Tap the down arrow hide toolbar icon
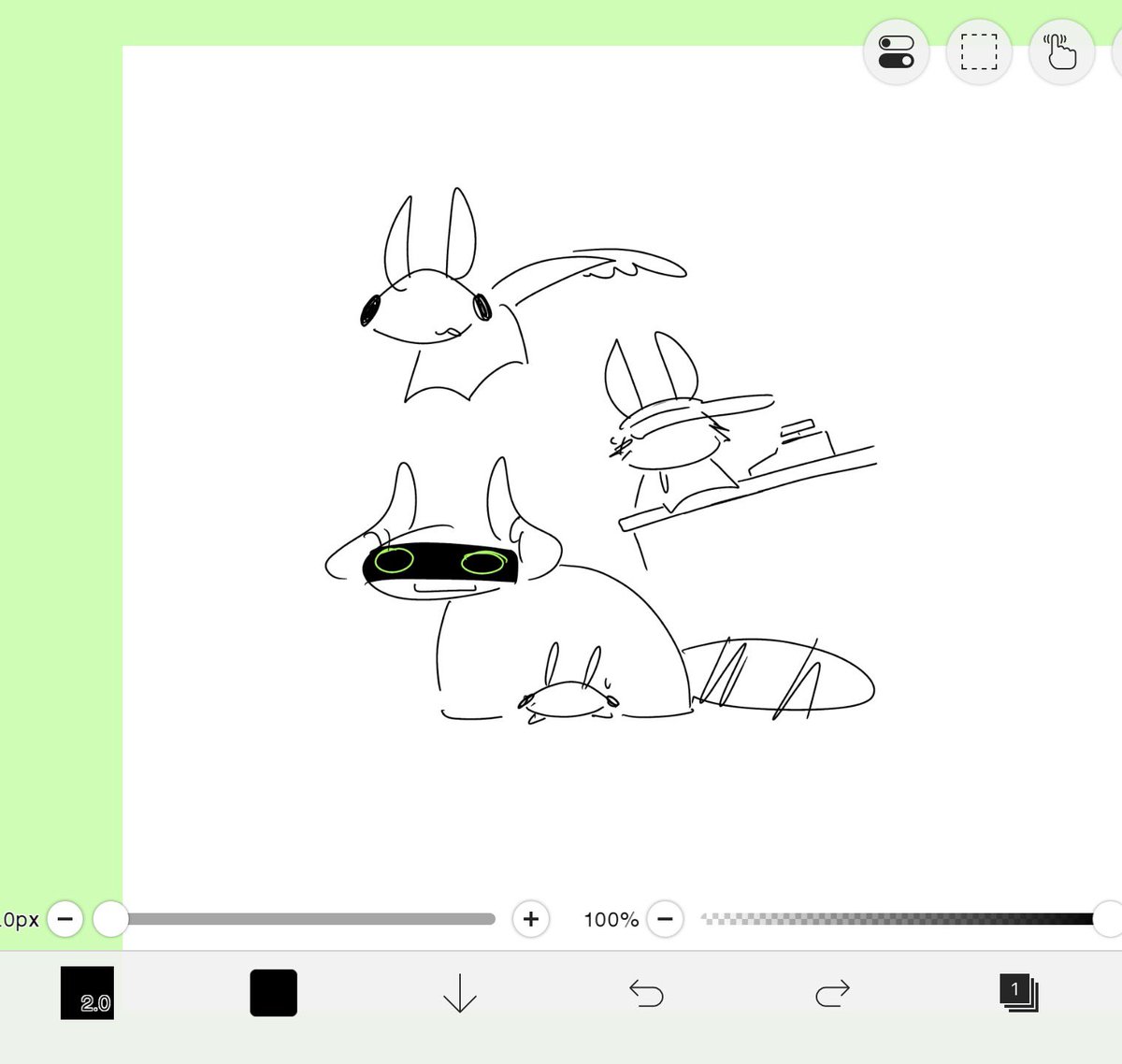The height and width of the screenshot is (1064, 1122). click(x=460, y=993)
